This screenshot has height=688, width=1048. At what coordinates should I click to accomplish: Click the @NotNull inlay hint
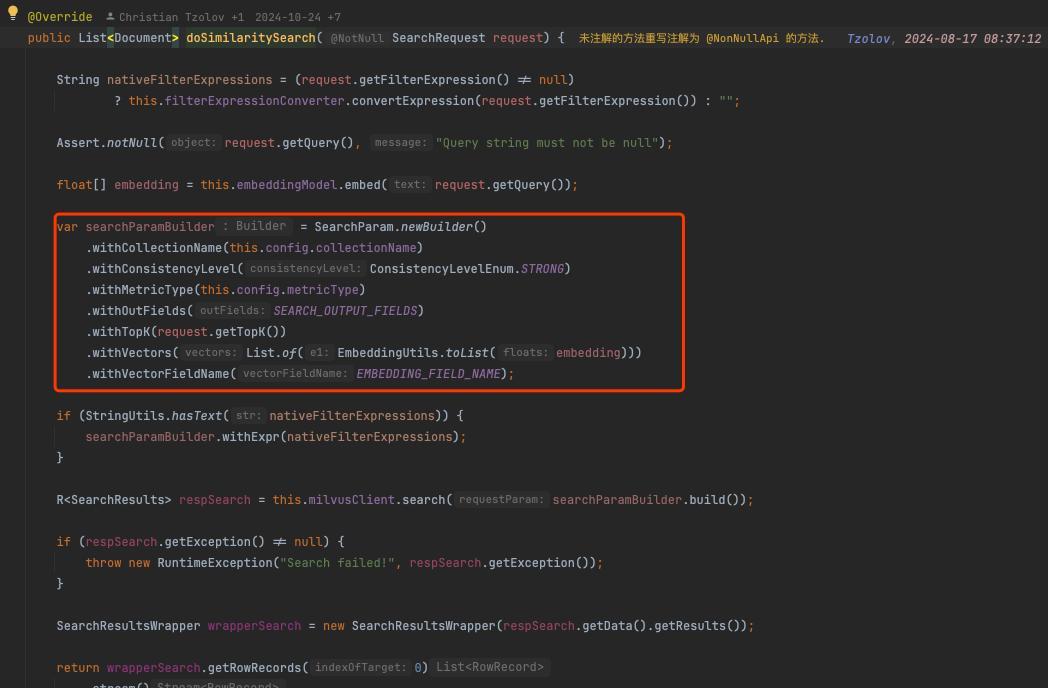[358, 38]
